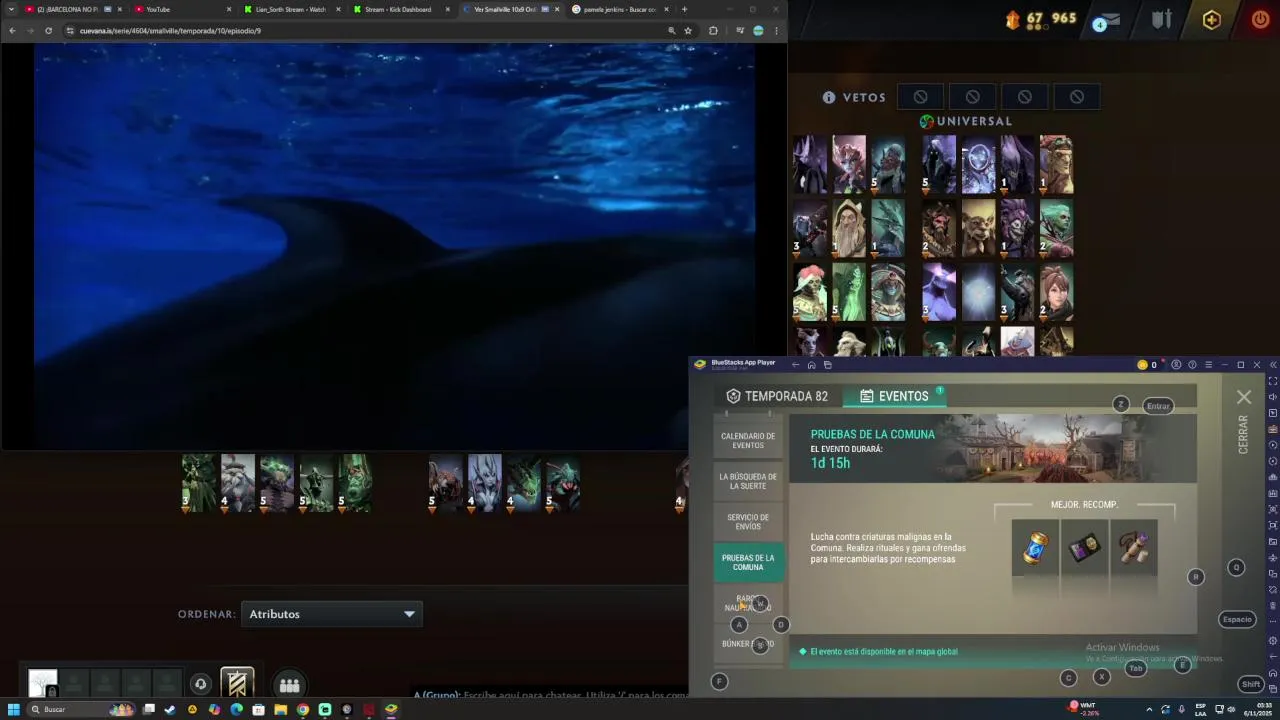
Task: Open BlueStacks account profile icon
Action: click(x=1176, y=365)
